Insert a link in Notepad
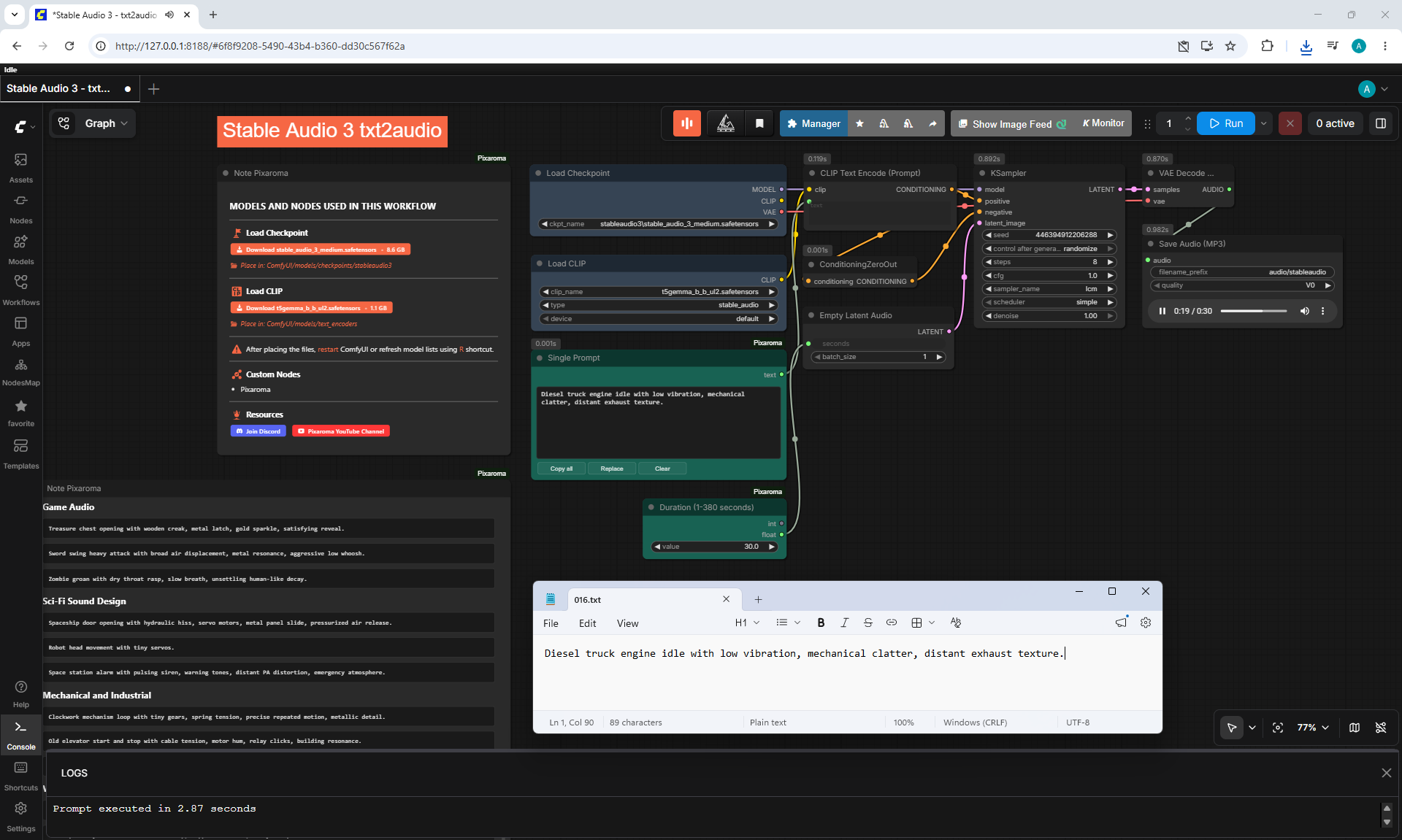Screen dimensions: 1402x840 click(892, 623)
